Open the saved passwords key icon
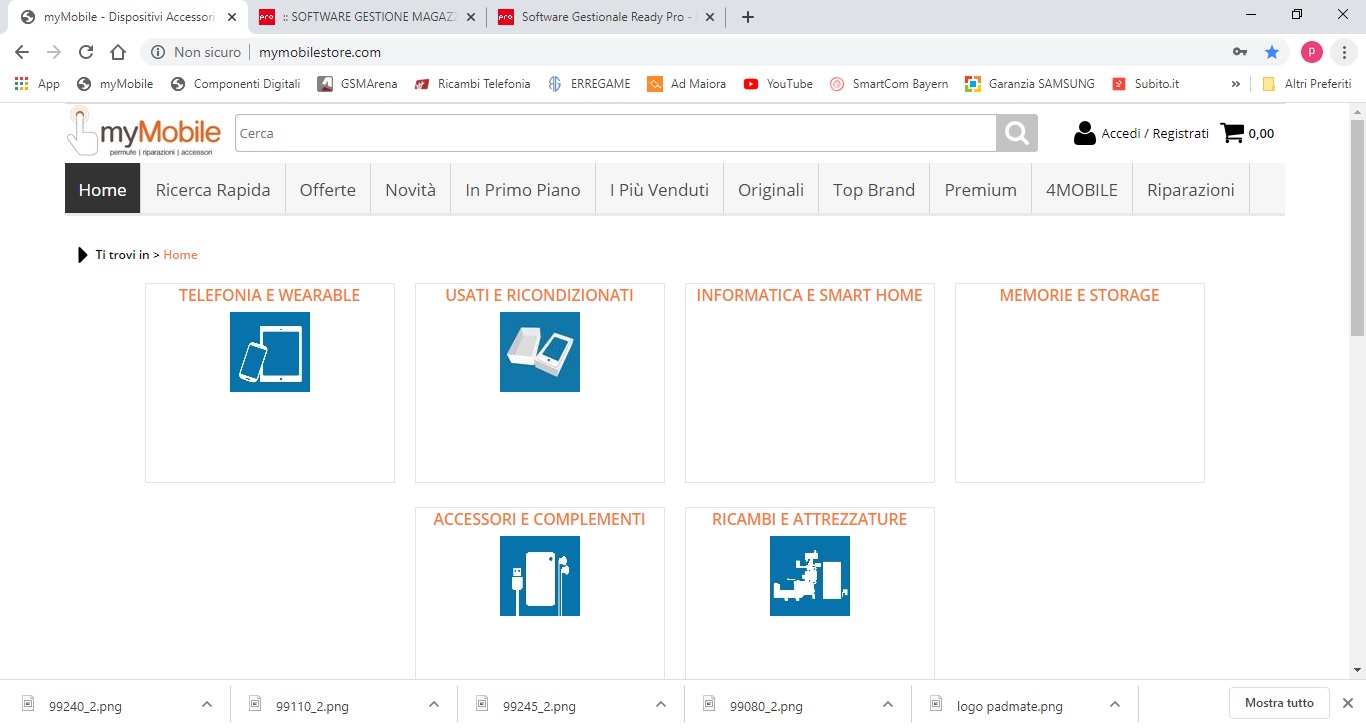The width and height of the screenshot is (1366, 728). coord(1240,52)
